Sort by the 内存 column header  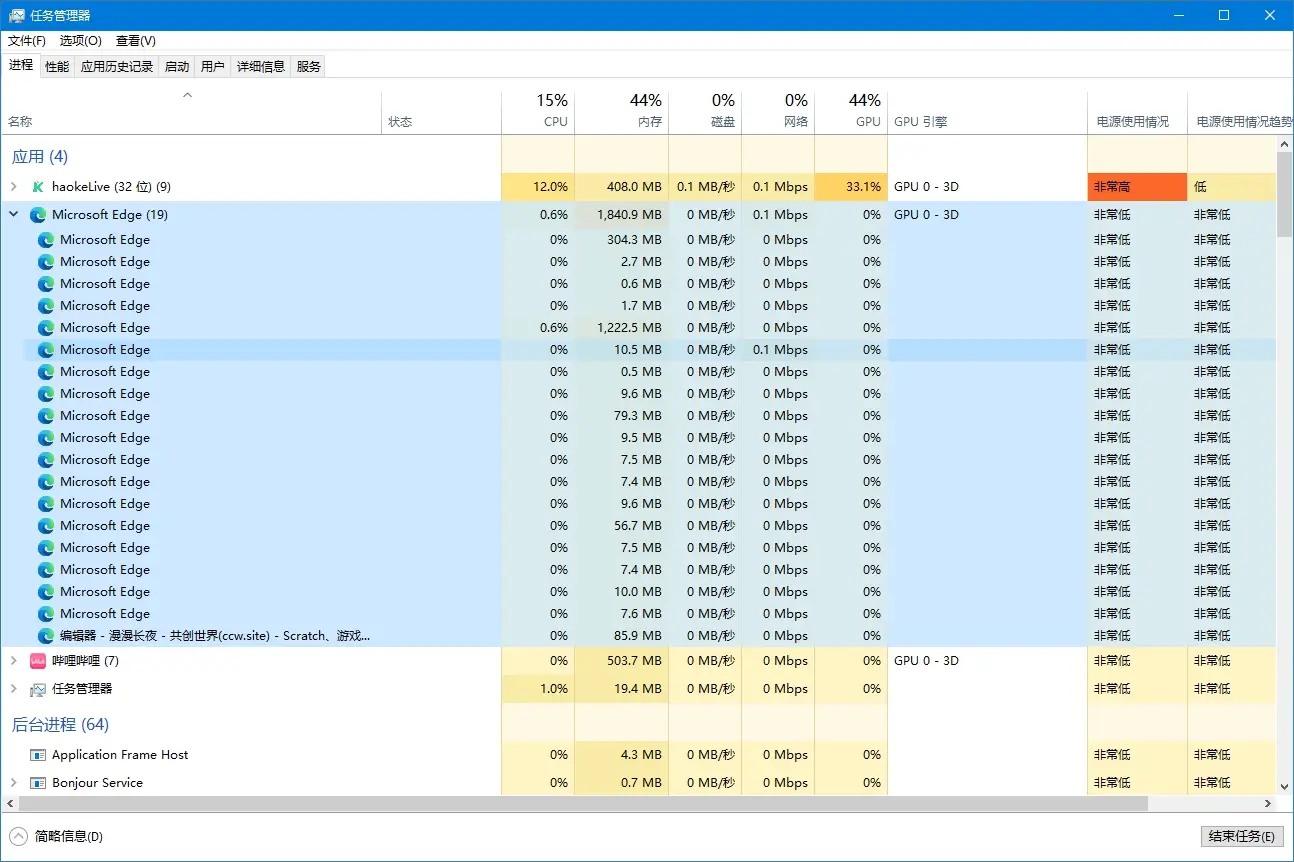coord(621,112)
